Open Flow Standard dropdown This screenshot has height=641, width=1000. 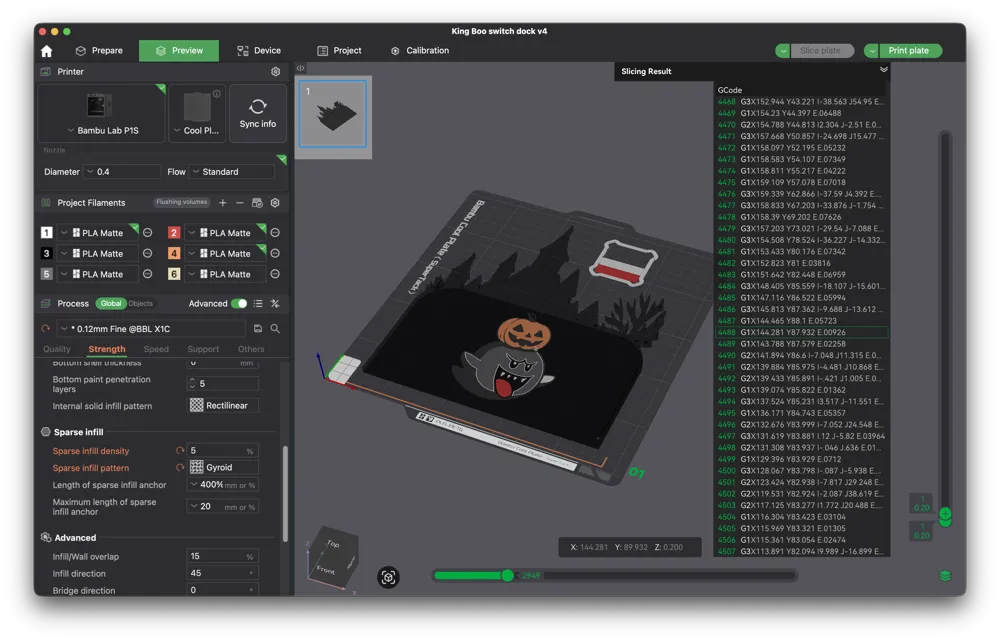point(232,172)
